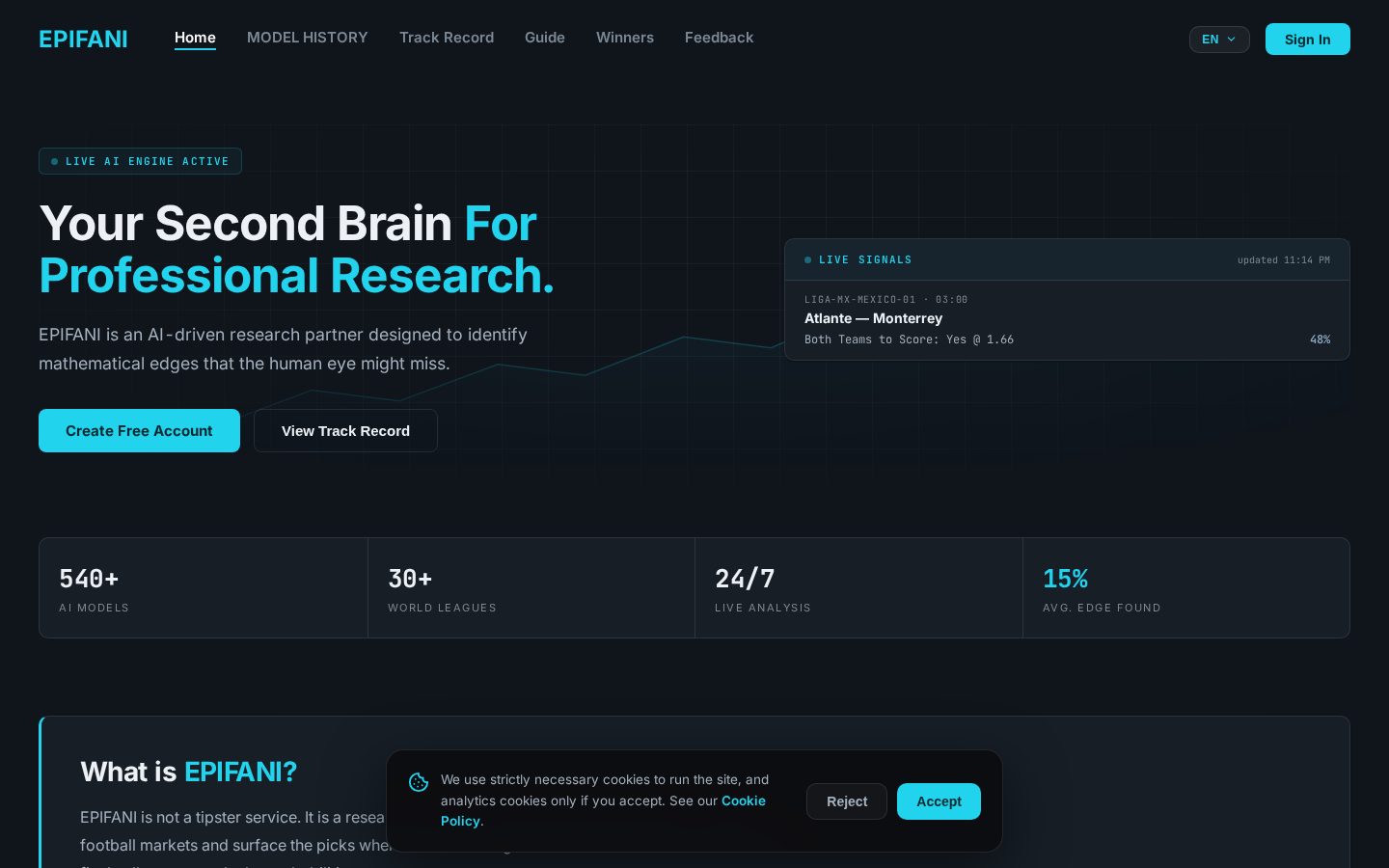Click the What is EPIFANI? heading
The height and width of the screenshot is (868, 1389).
(188, 772)
